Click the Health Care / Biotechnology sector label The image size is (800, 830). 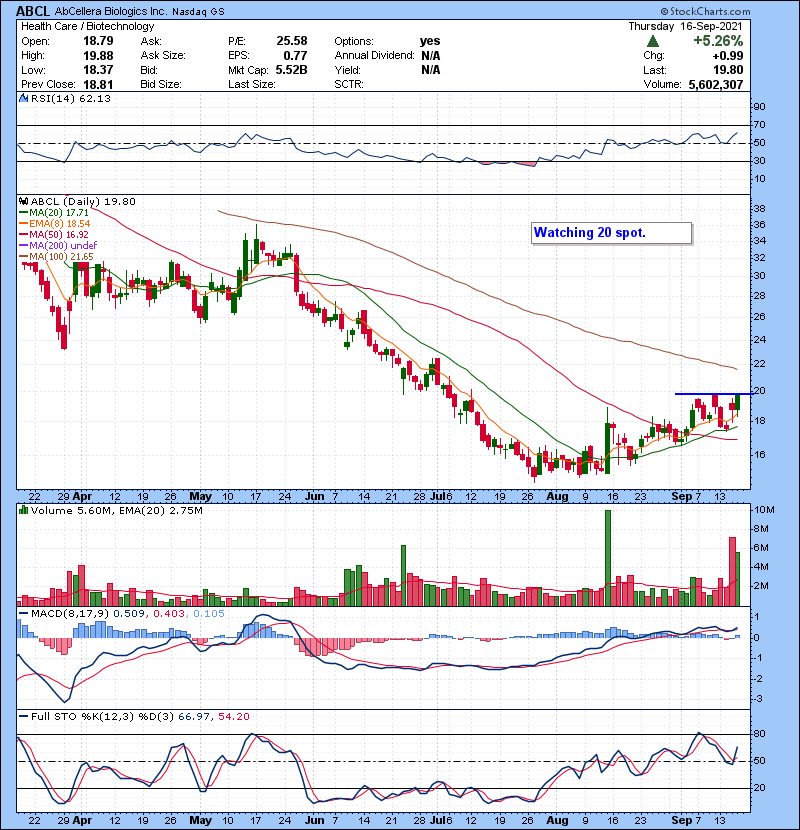click(x=88, y=26)
